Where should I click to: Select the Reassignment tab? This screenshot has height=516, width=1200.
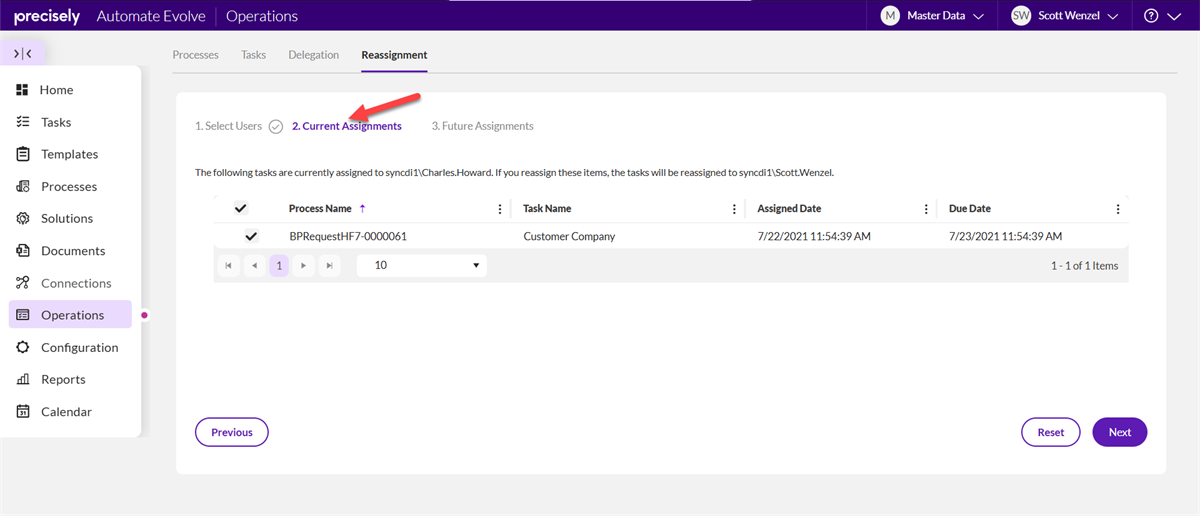tap(394, 55)
